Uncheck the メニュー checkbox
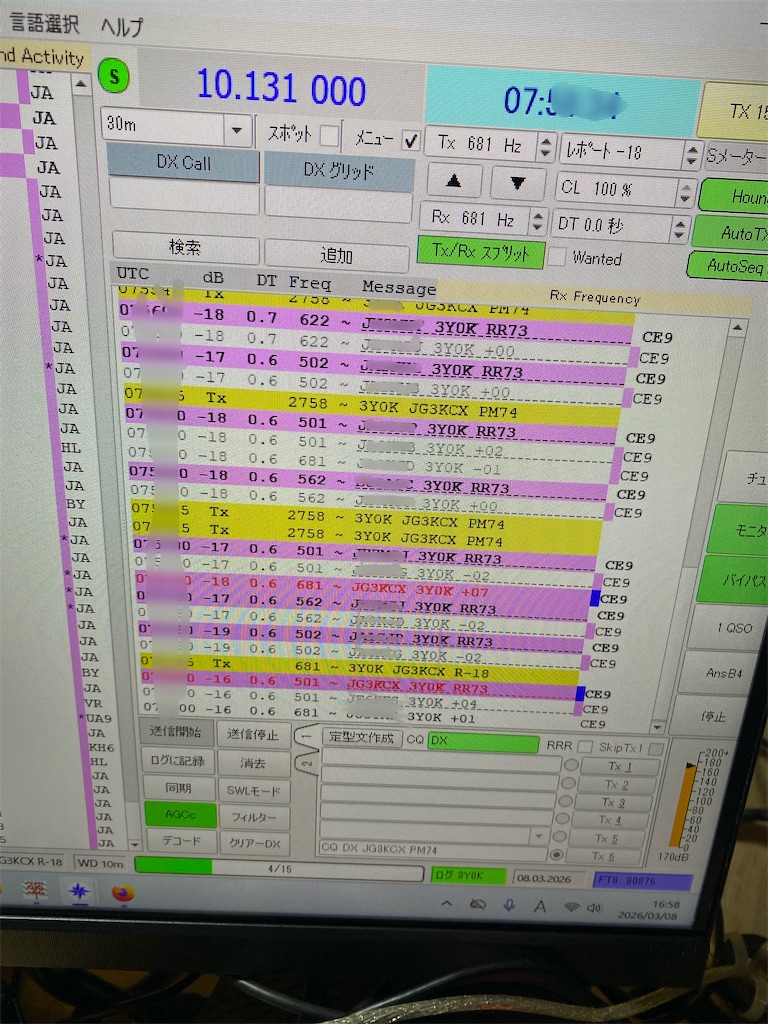The image size is (768, 1024). (x=410, y=140)
